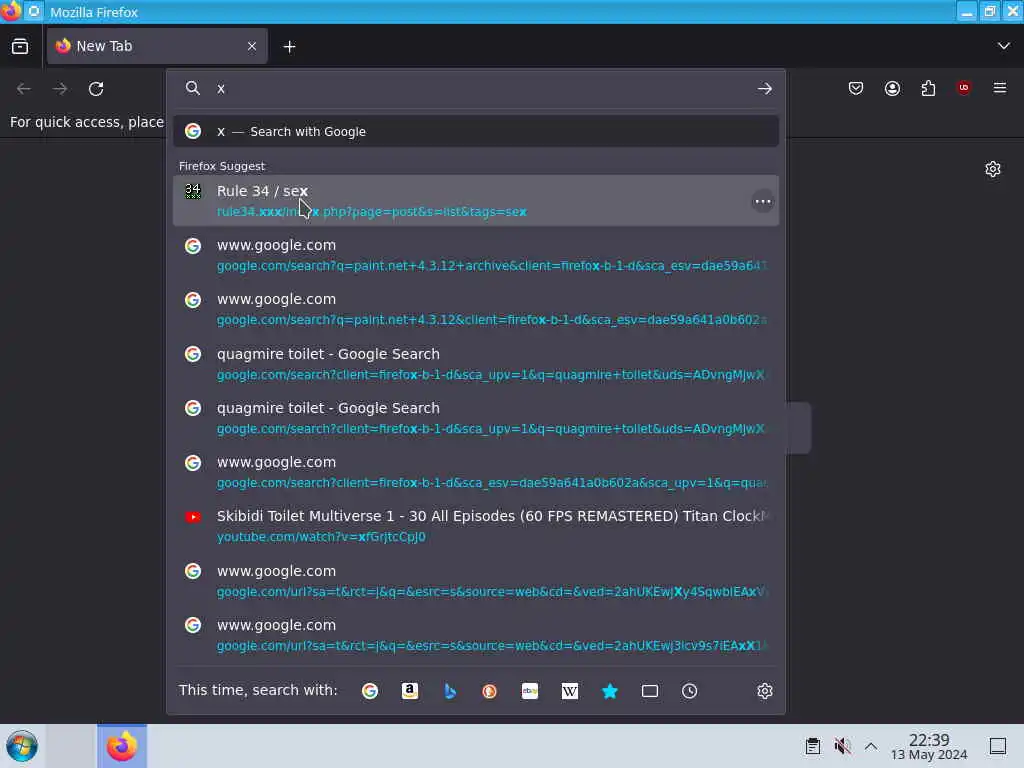Click the show desktop button
This screenshot has height=768, width=1024.
pos(997,746)
